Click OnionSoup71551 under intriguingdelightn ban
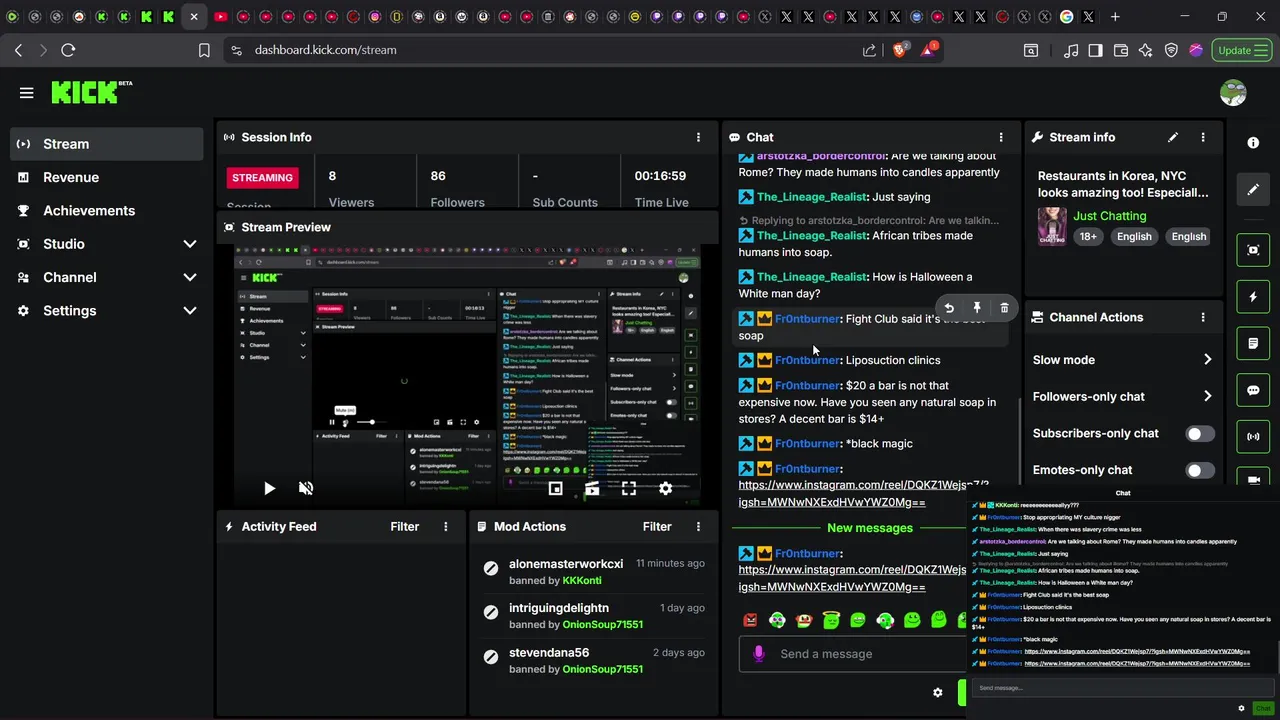The image size is (1280, 720). pos(602,625)
